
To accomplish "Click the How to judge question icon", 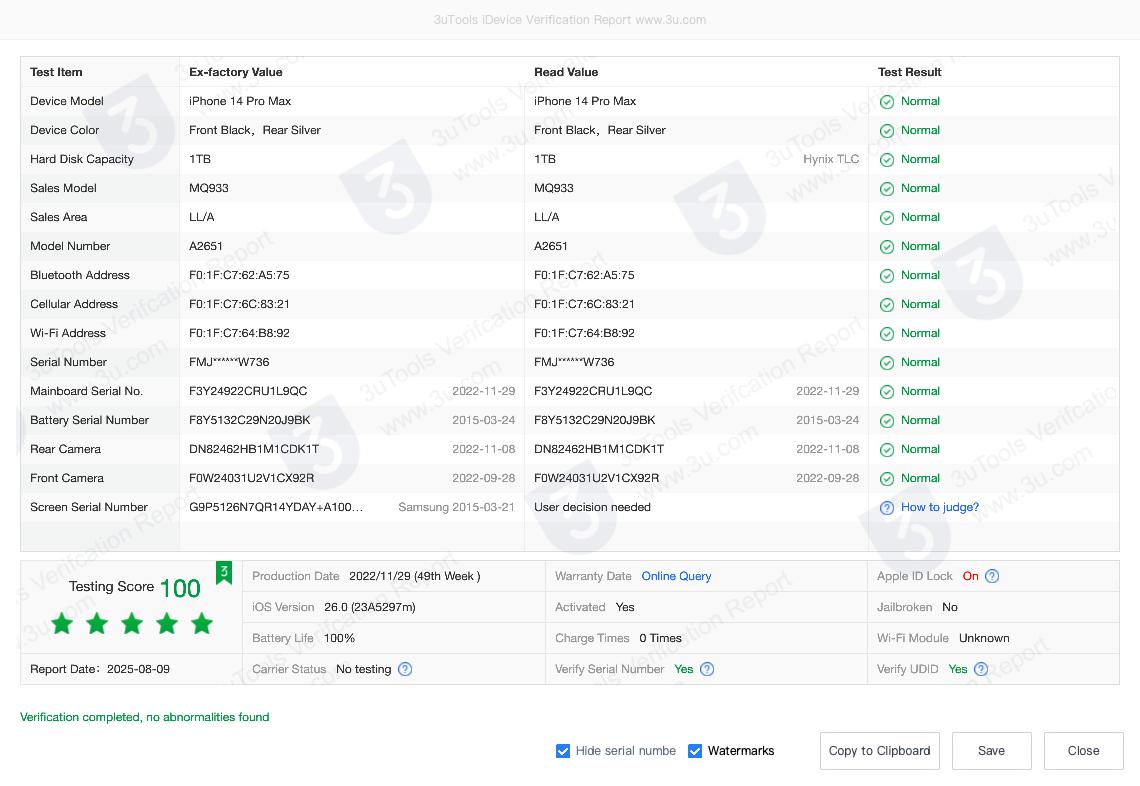I will [x=886, y=508].
